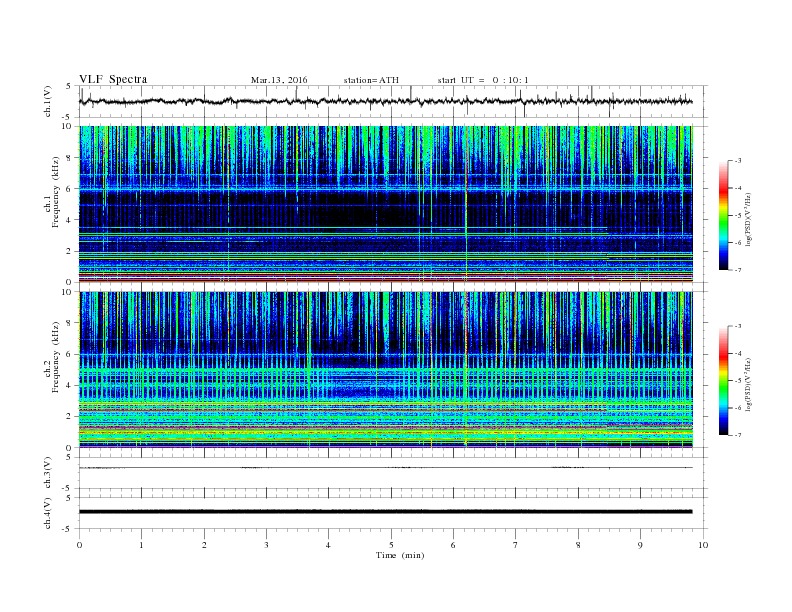Click the "5" time axis tick label
792x612 pixels.
391,545
